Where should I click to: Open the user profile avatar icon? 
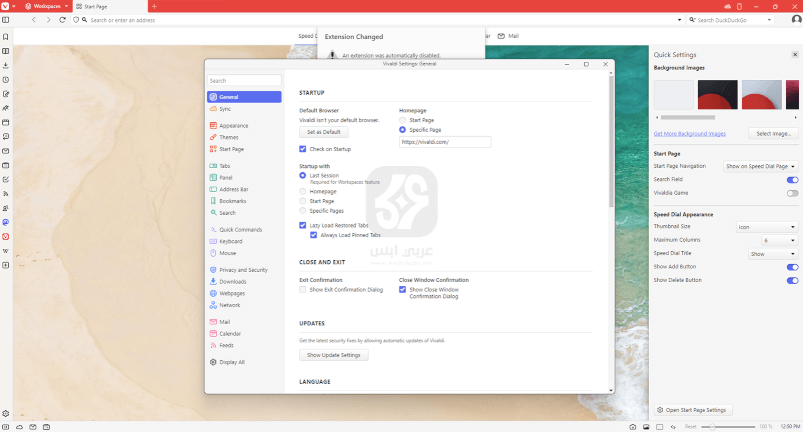796,19
